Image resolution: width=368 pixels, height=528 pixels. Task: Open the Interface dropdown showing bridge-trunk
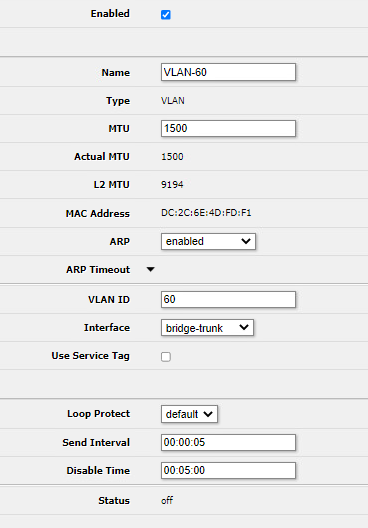pyautogui.click(x=207, y=328)
